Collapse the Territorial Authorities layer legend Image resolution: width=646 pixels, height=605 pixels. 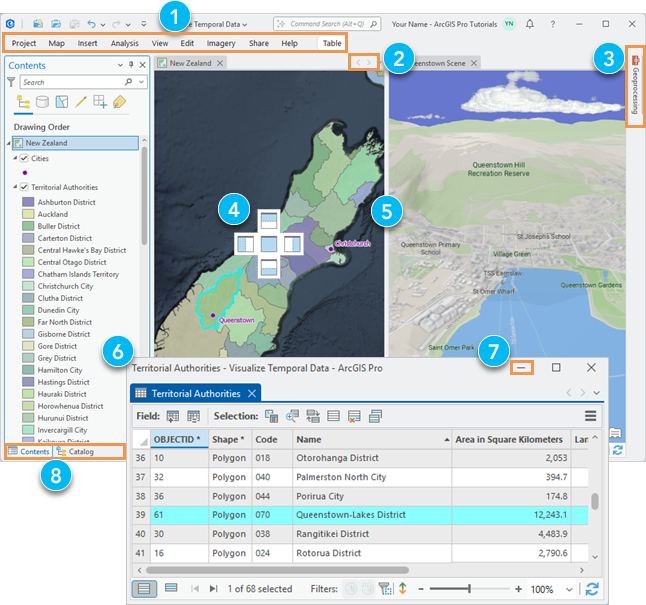[x=15, y=187]
